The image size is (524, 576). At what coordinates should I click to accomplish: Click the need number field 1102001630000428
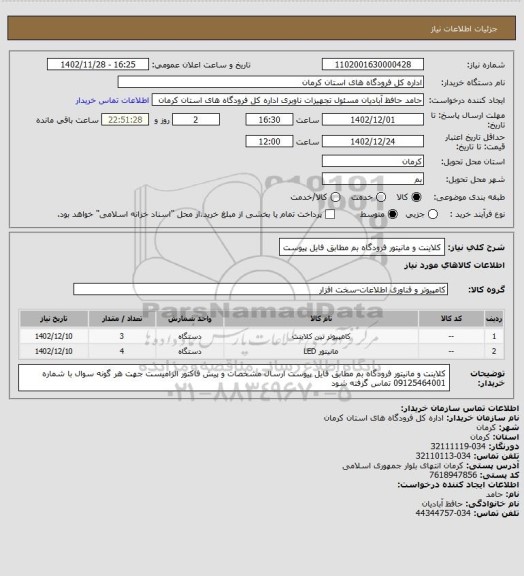(373, 64)
